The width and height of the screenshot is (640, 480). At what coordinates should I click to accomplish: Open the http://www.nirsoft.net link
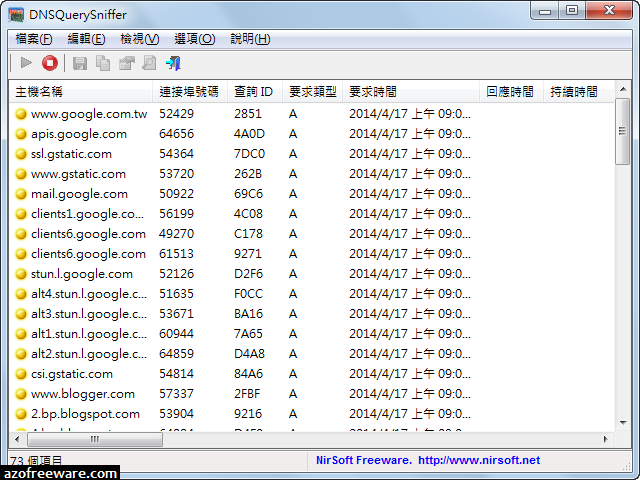click(479, 460)
